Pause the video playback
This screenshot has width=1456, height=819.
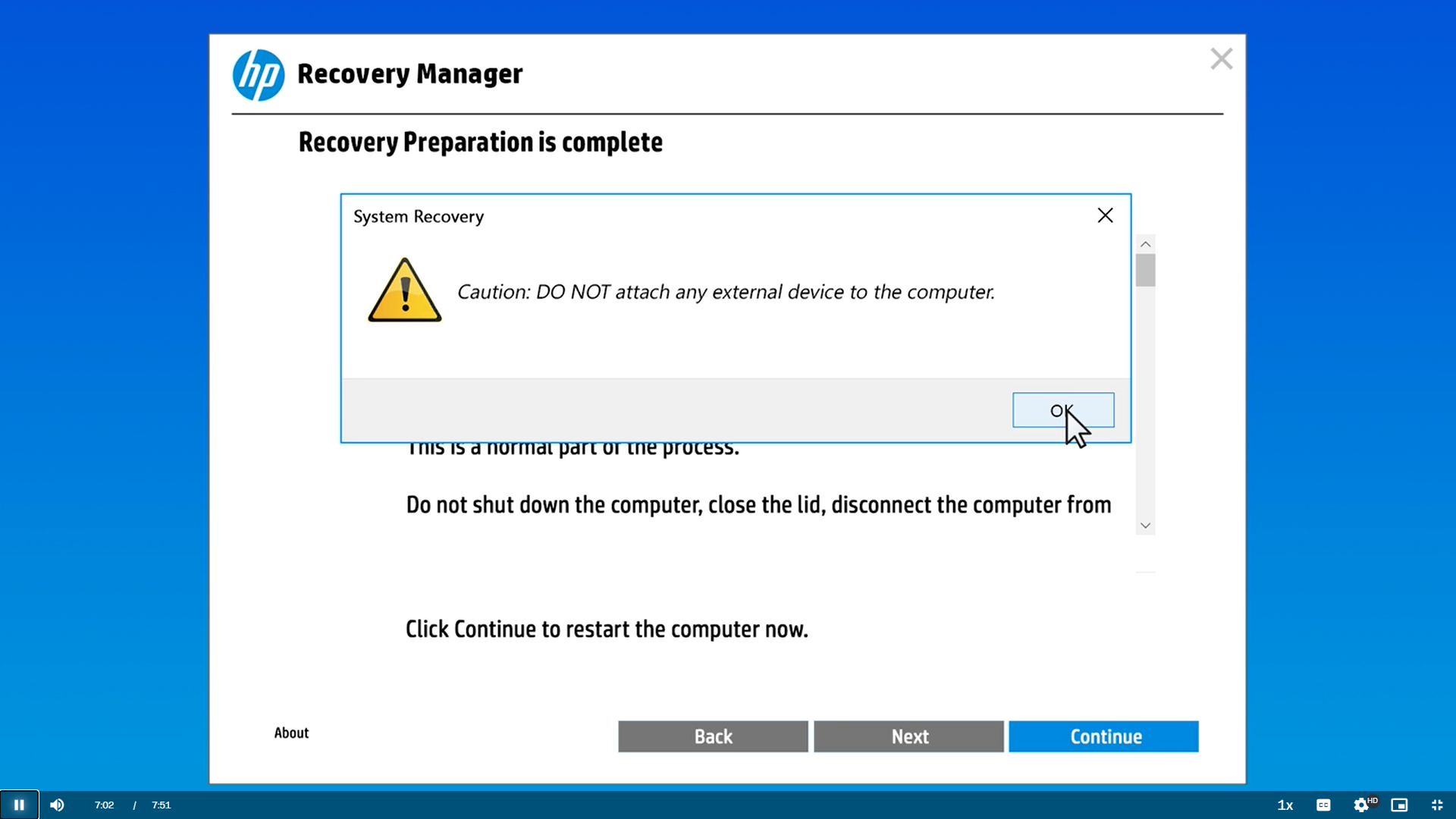[19, 805]
